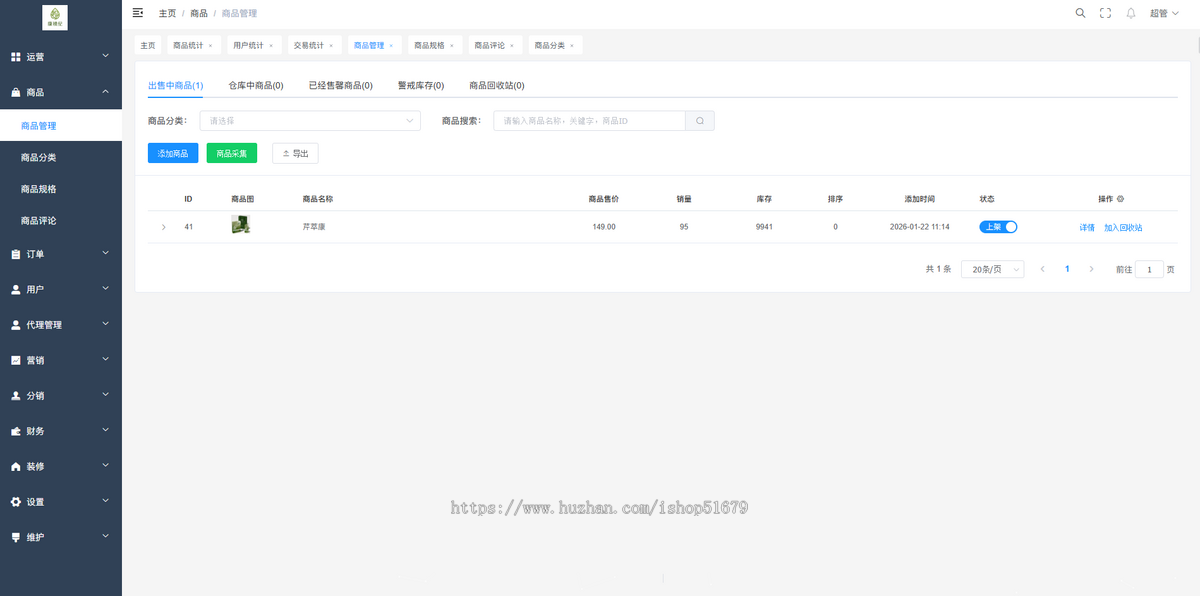1200x596 pixels.
Task: Click 商品 in the breadcrumb
Action: point(199,13)
